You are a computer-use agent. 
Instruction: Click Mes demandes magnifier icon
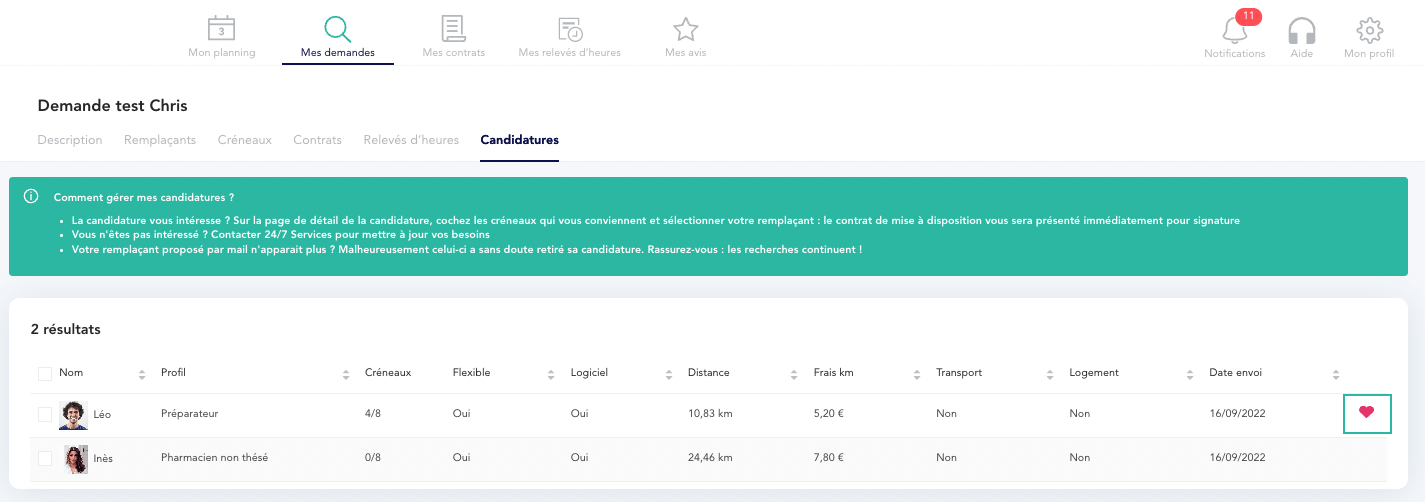338,28
